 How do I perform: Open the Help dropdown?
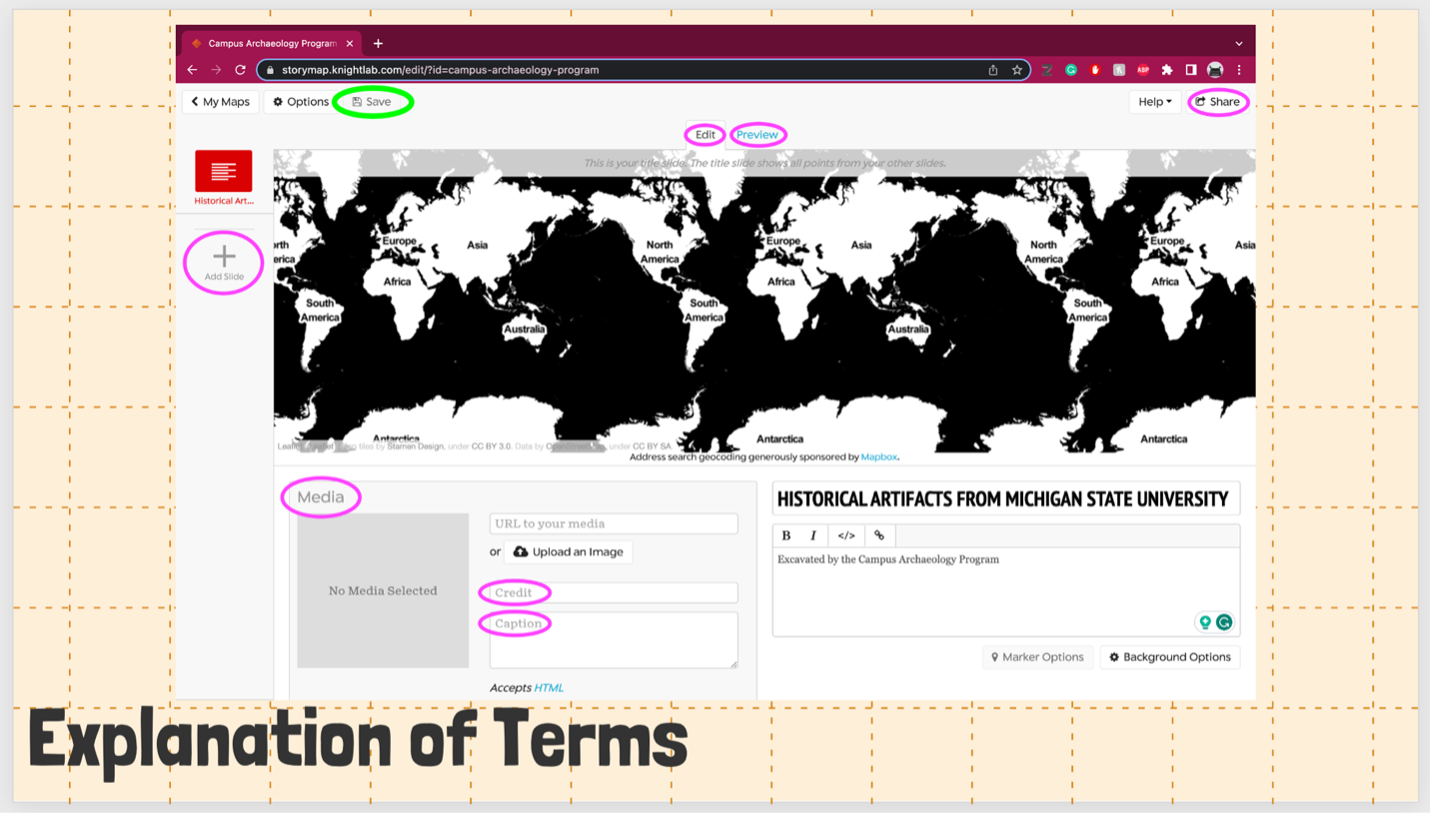pos(1155,102)
